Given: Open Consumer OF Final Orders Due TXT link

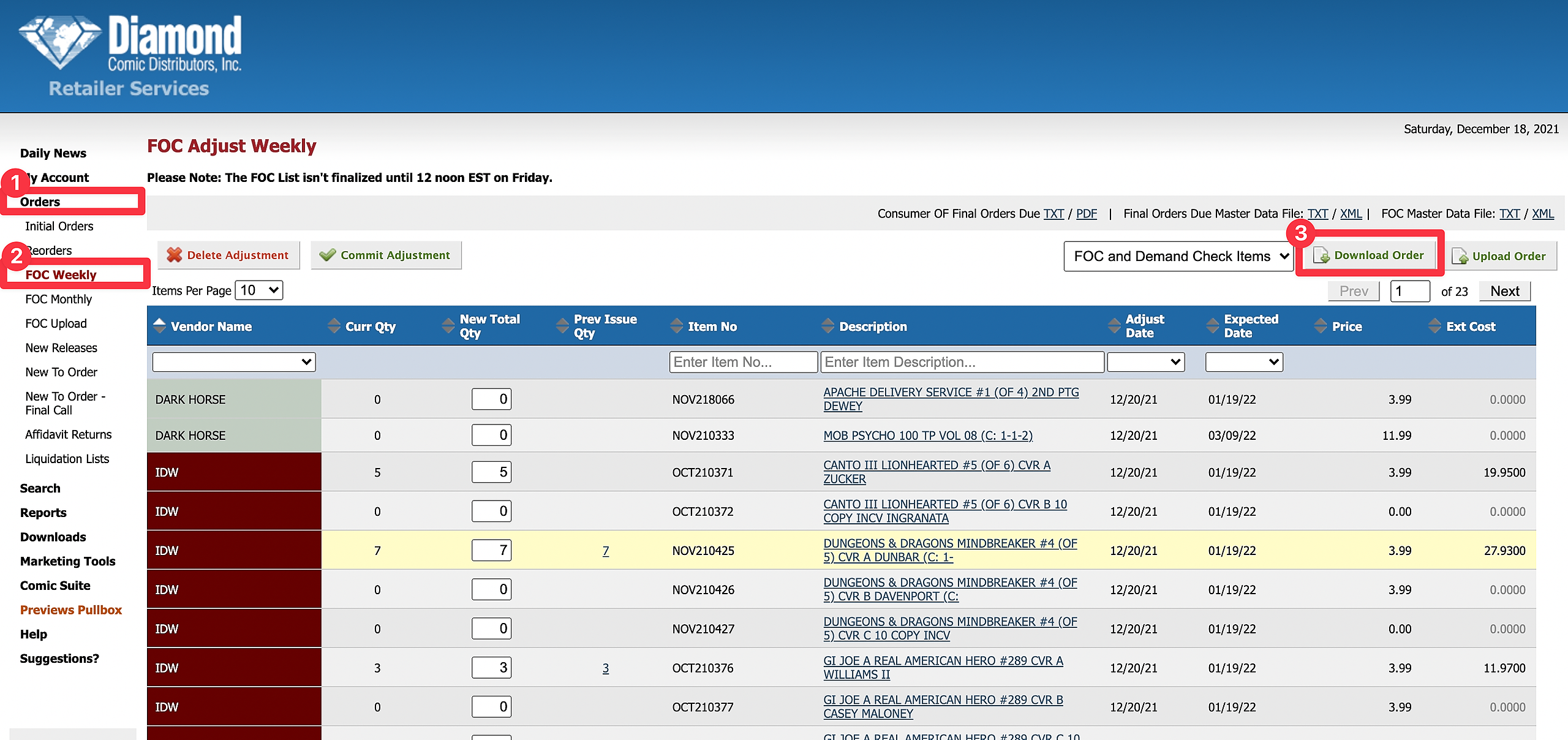Looking at the screenshot, I should [x=1054, y=214].
